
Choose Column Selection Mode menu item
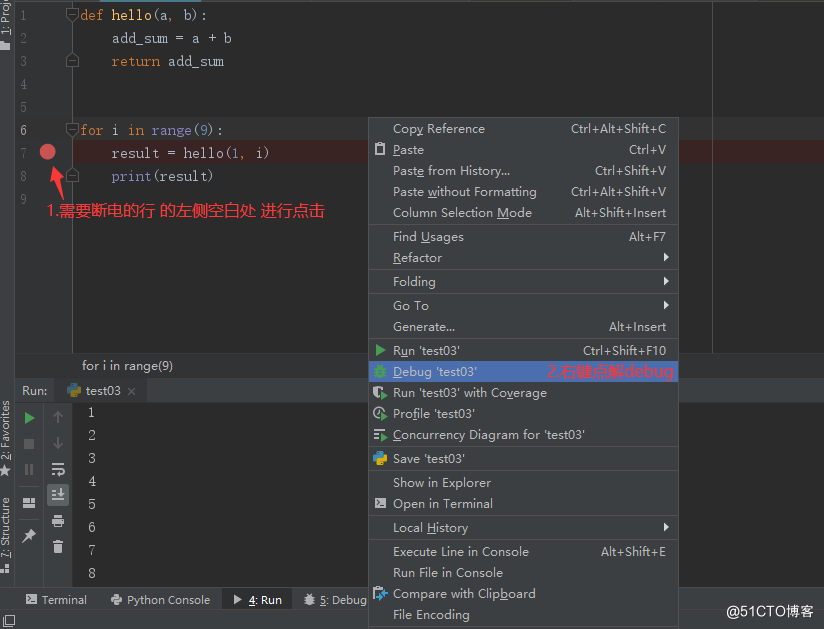click(523, 213)
